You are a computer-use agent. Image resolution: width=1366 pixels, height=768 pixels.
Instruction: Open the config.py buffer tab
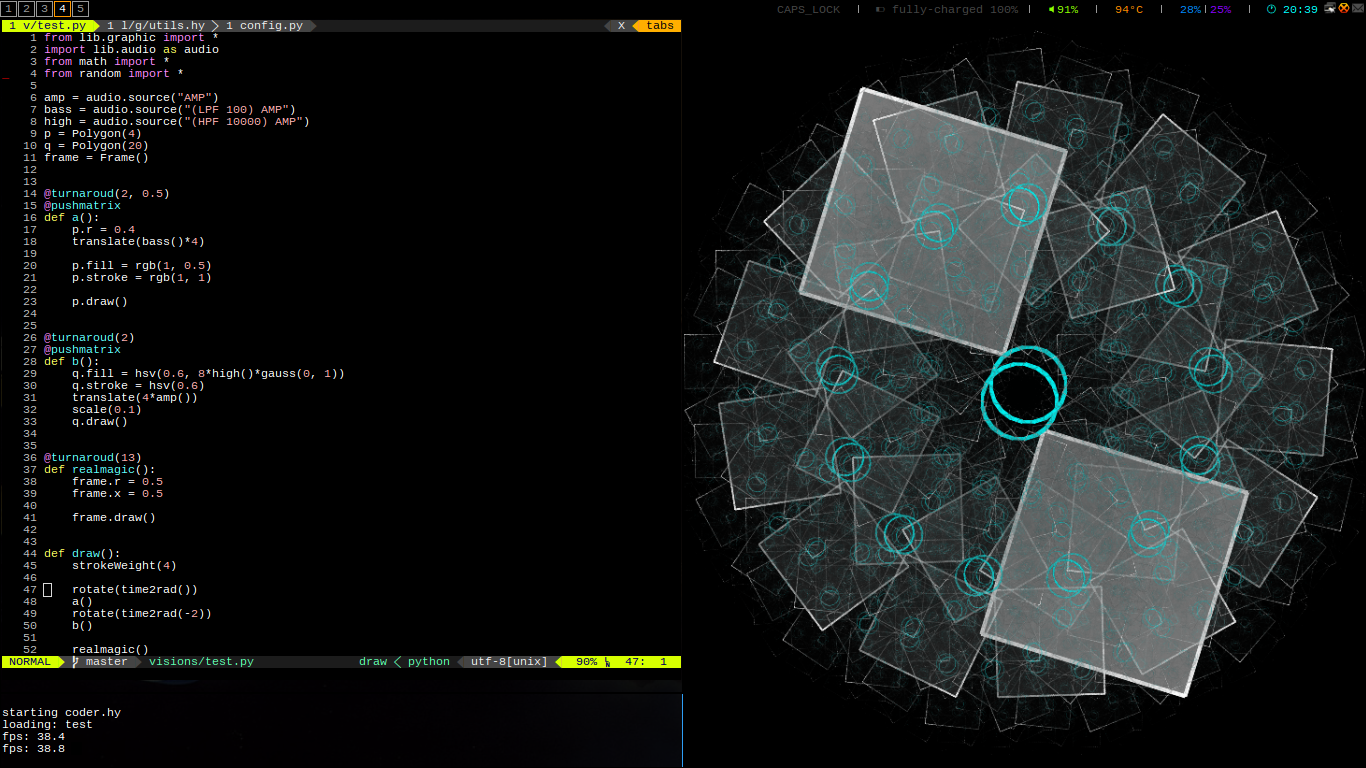[266, 25]
